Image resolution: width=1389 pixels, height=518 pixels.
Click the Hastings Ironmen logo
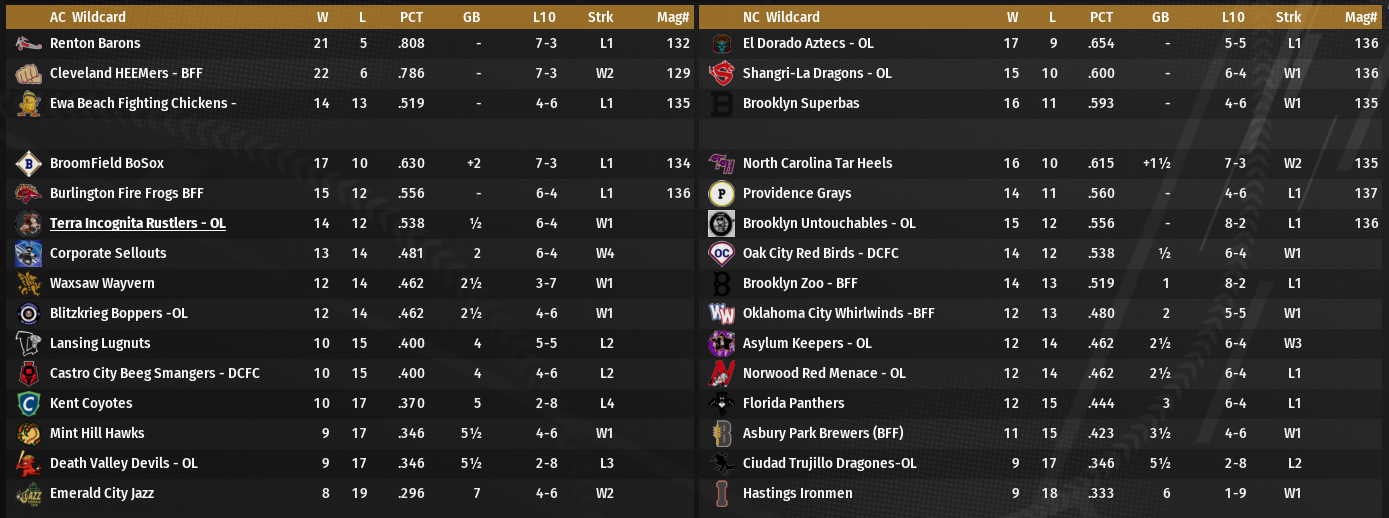pyautogui.click(x=721, y=494)
